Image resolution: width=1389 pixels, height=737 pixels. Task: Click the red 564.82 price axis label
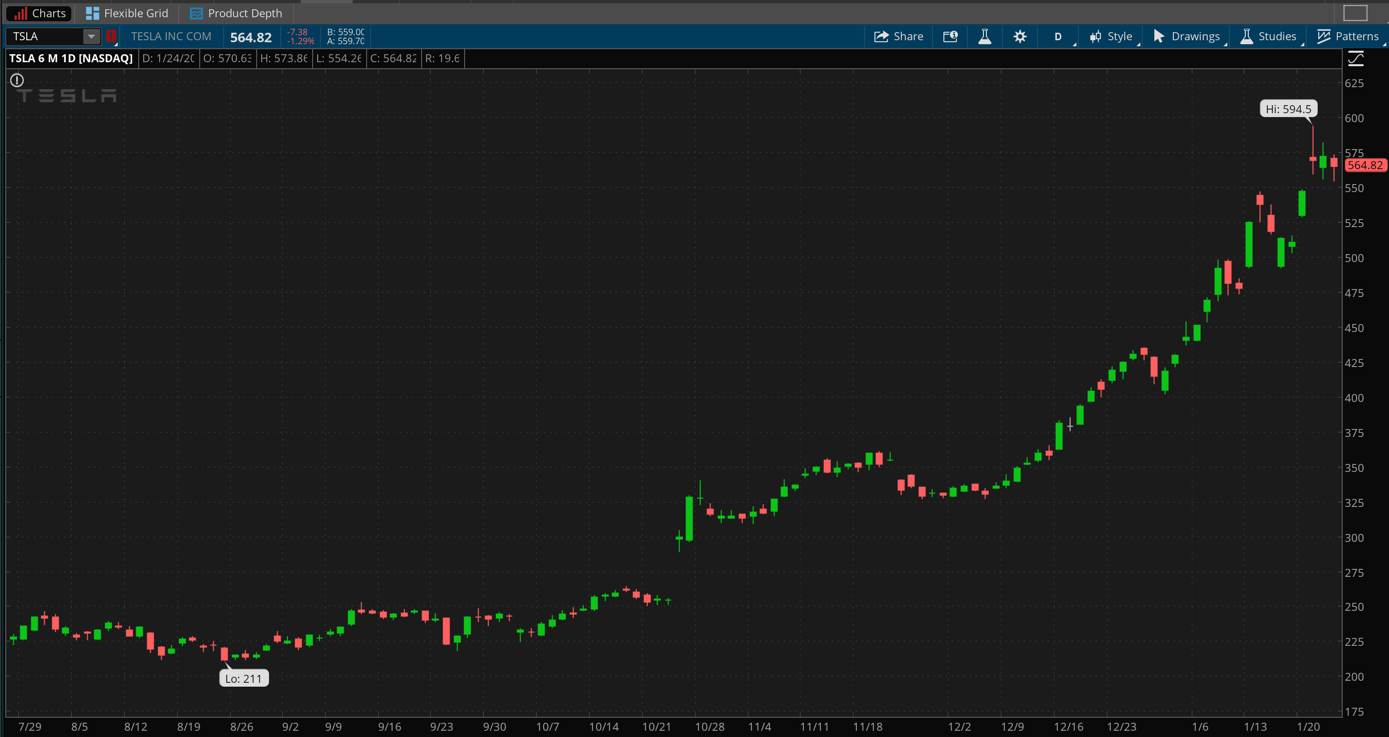tap(1364, 165)
